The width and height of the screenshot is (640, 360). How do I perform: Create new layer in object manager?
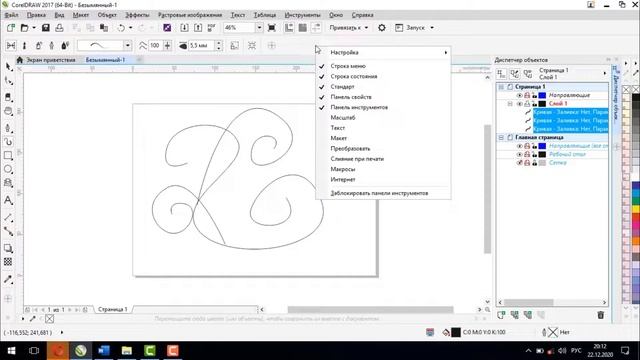pyautogui.click(x=501, y=315)
